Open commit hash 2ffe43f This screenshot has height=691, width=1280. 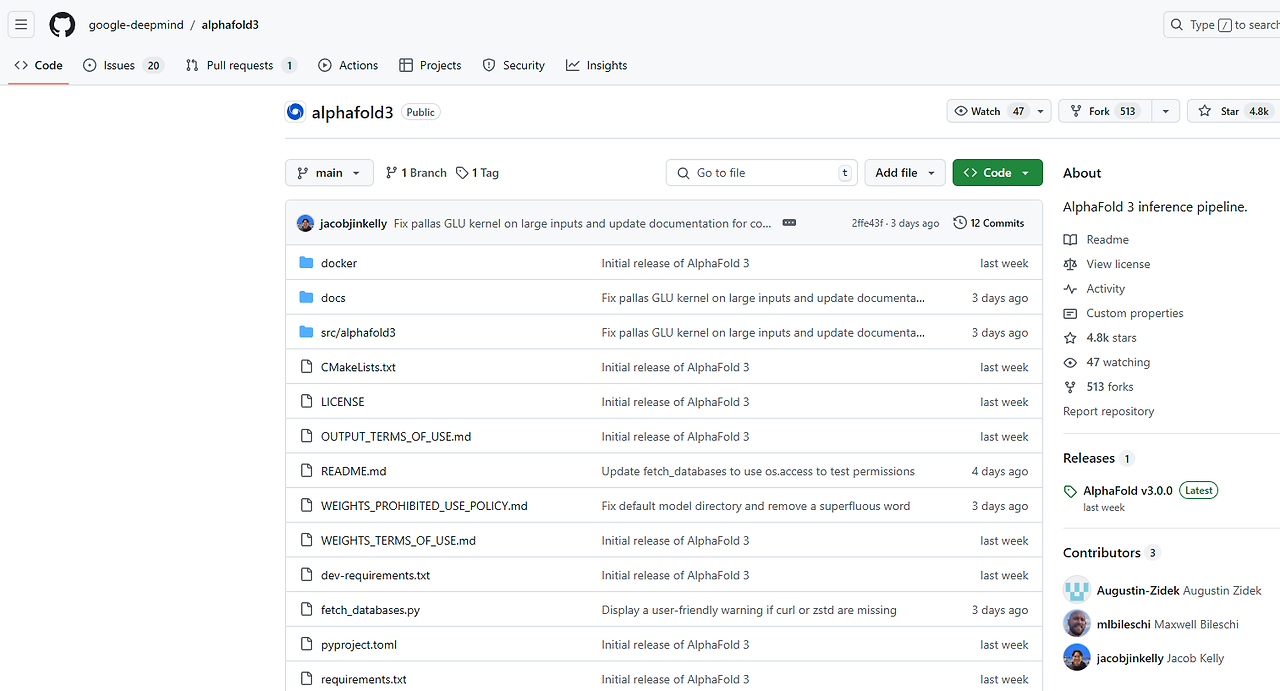[x=867, y=223]
